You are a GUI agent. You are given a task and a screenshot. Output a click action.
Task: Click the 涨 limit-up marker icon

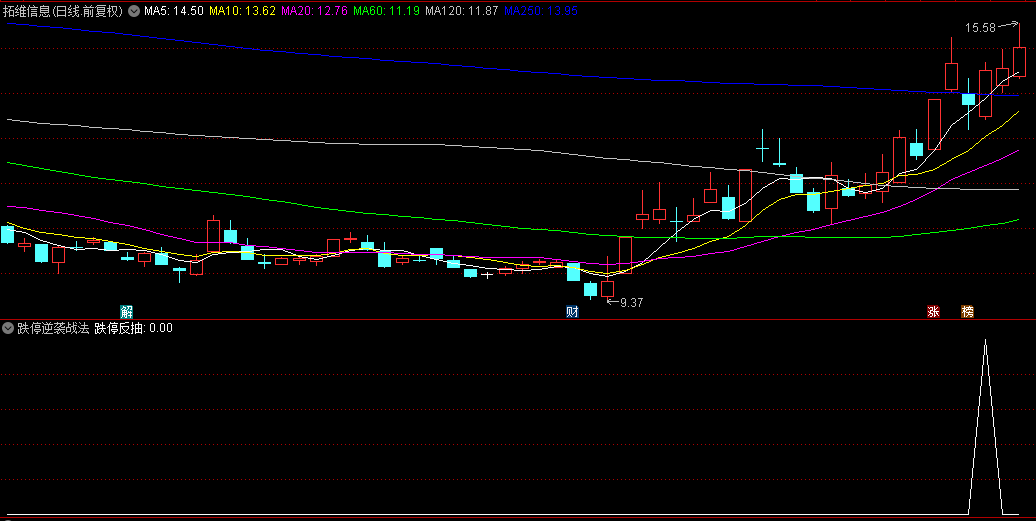tap(933, 312)
